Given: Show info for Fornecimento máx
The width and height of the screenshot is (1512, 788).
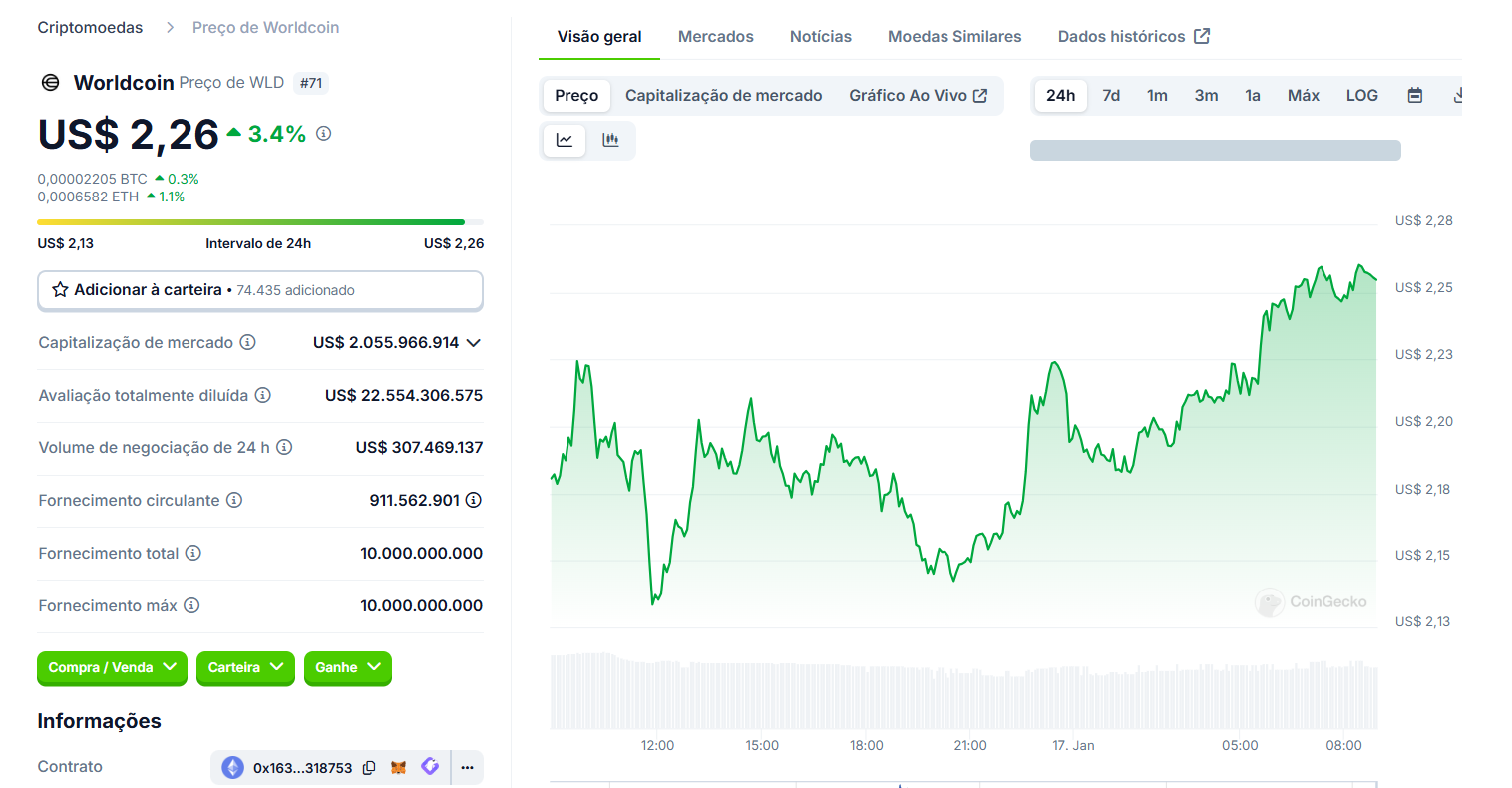Looking at the screenshot, I should pos(191,605).
